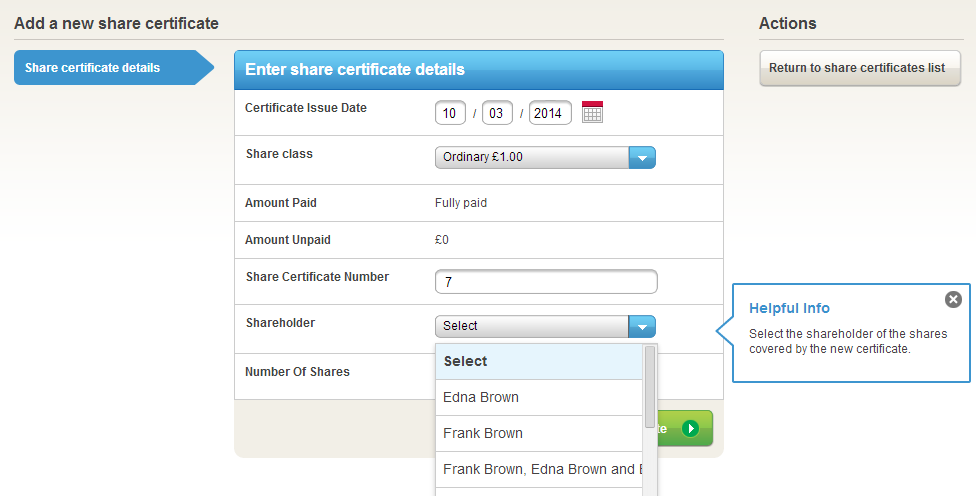Open the Ordinary £1.00 share class combo box

pos(532,157)
